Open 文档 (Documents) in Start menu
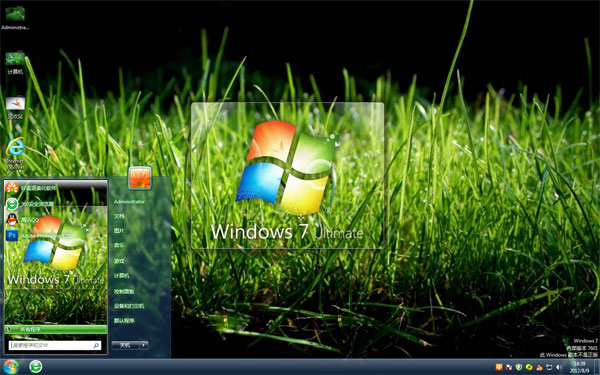This screenshot has height=375, width=600. 119,216
